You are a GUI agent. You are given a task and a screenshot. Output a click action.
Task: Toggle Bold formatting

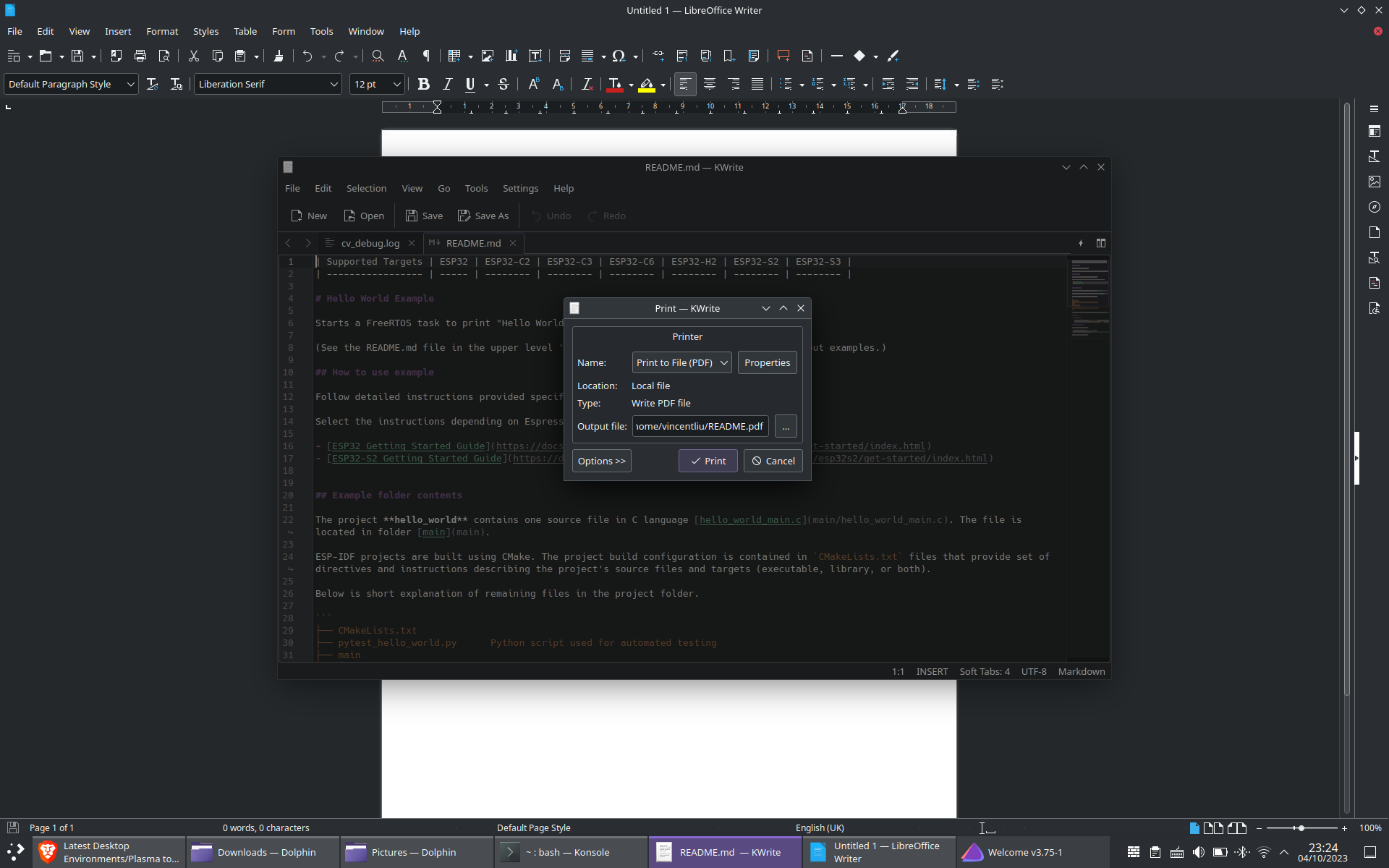pos(424,84)
